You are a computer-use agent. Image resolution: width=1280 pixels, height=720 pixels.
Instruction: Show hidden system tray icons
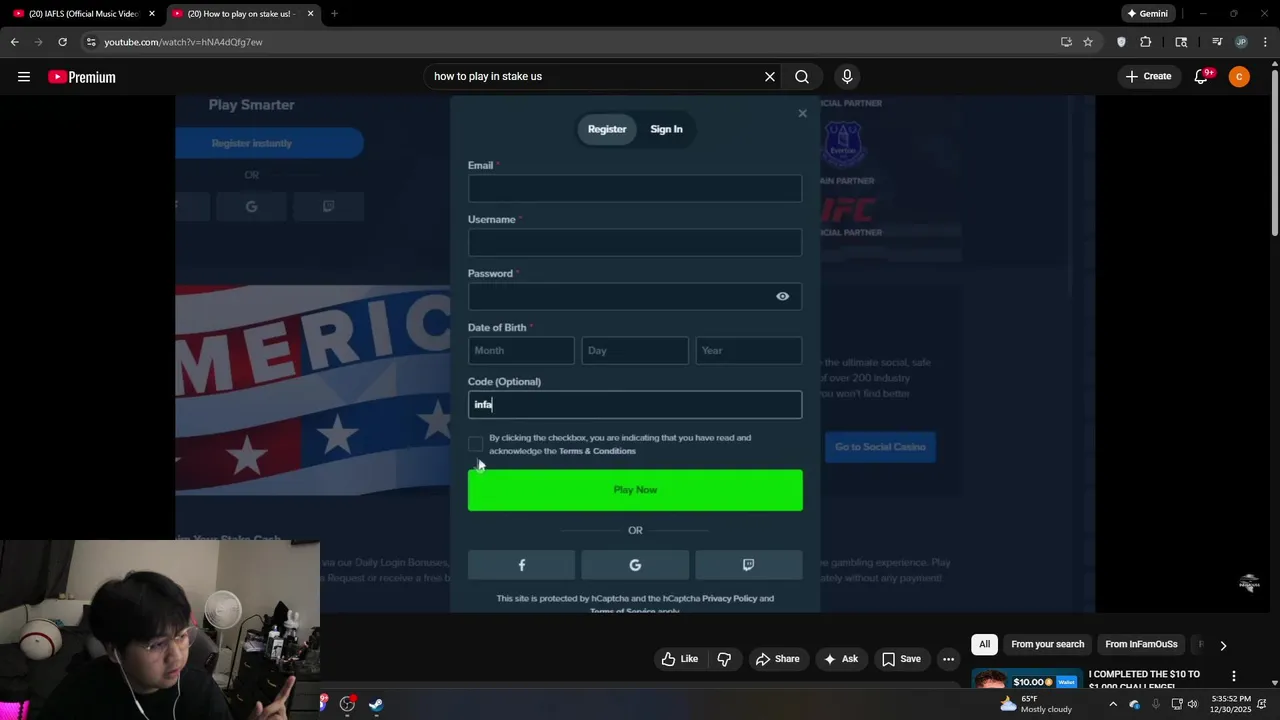pyautogui.click(x=1113, y=704)
